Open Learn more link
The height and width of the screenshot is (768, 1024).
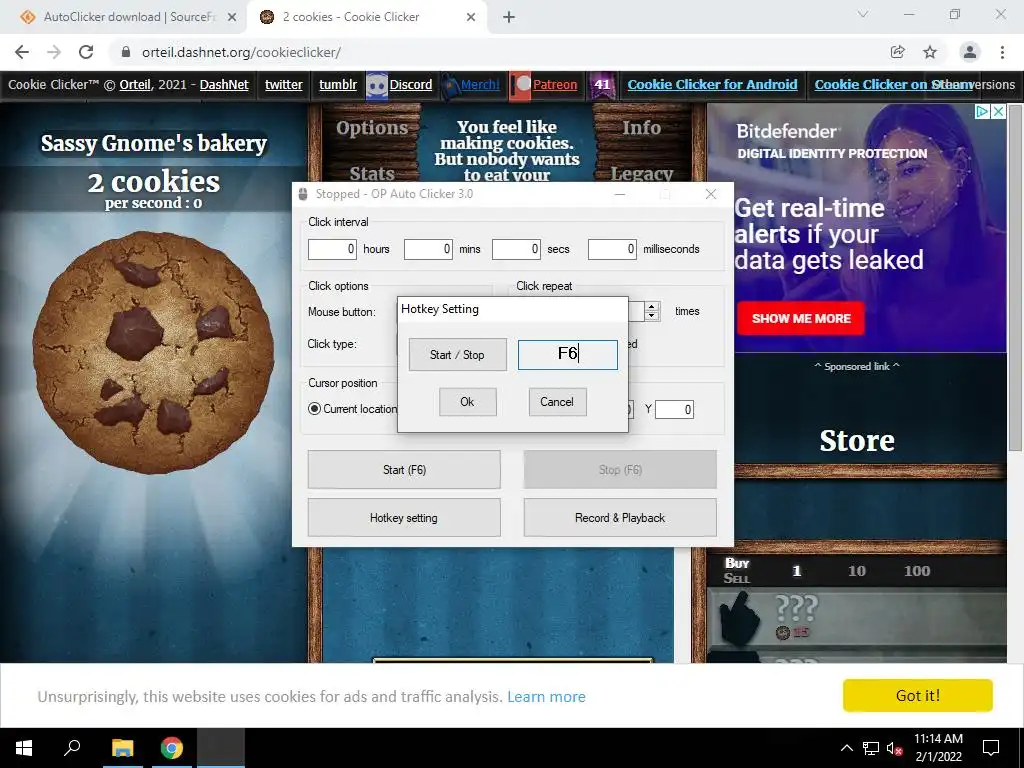point(547,697)
